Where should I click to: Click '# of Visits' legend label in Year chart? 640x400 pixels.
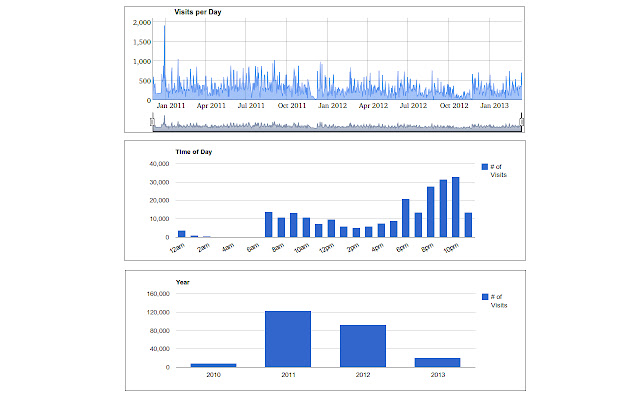[x=500, y=301]
